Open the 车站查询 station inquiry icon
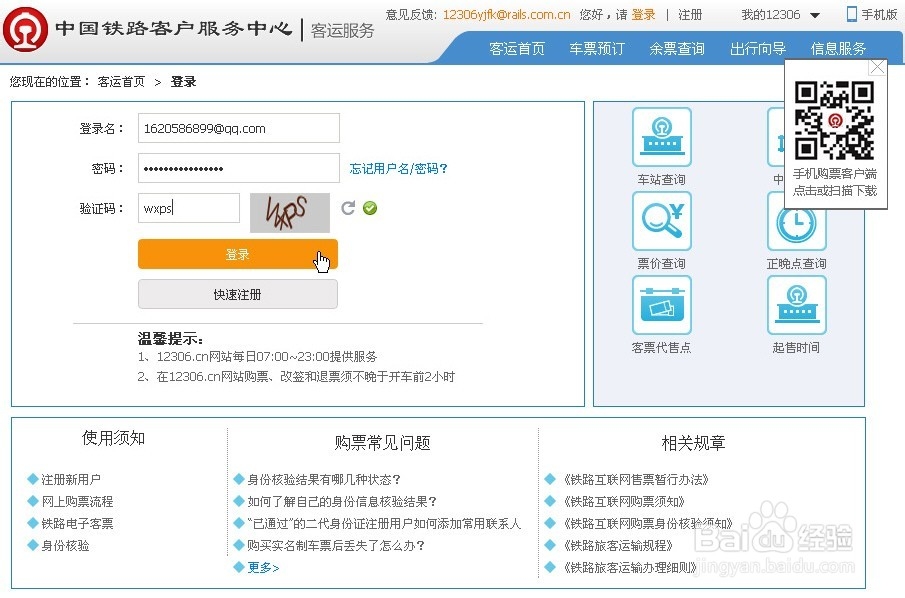This screenshot has width=905, height=598. (660, 137)
